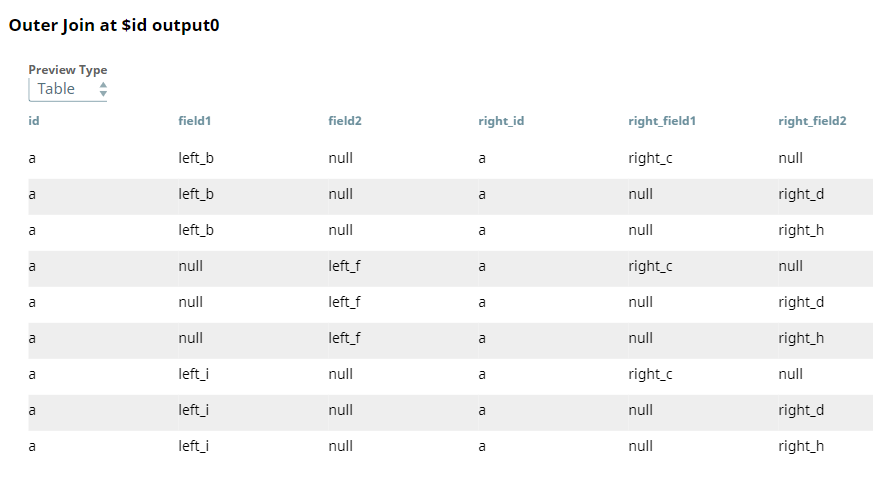Viewport: 873px width, 492px height.
Task: Select the right_h cell in sixth row
Action: point(801,338)
